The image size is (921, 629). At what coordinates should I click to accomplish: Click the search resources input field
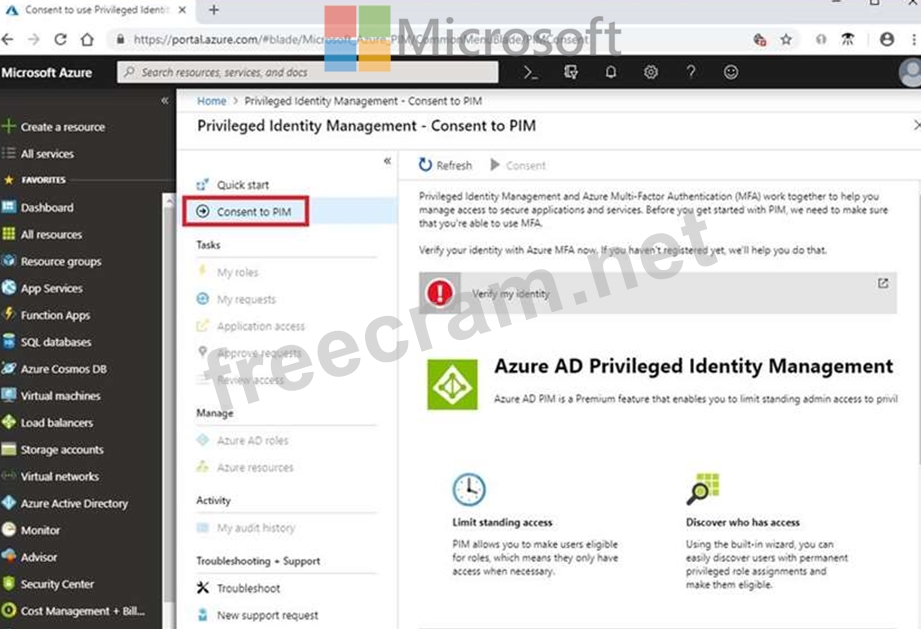point(308,72)
